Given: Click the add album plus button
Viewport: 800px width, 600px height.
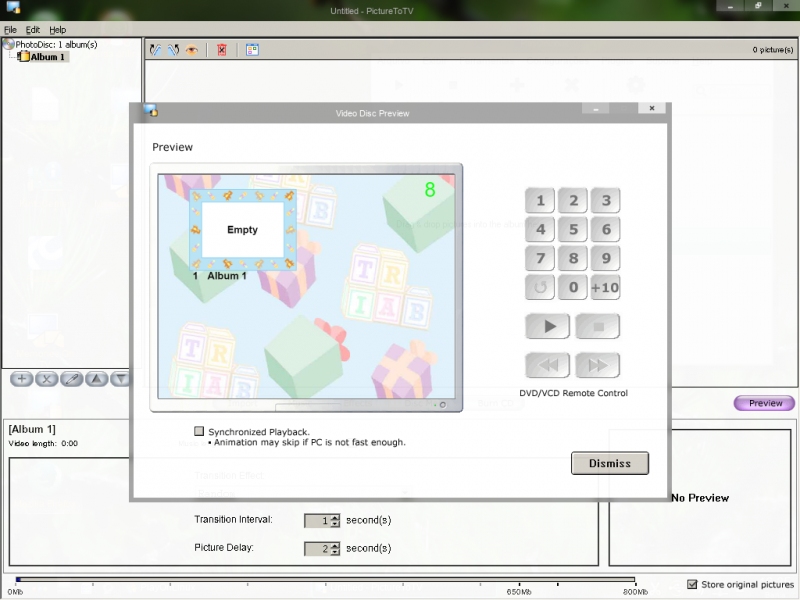Looking at the screenshot, I should coord(21,379).
